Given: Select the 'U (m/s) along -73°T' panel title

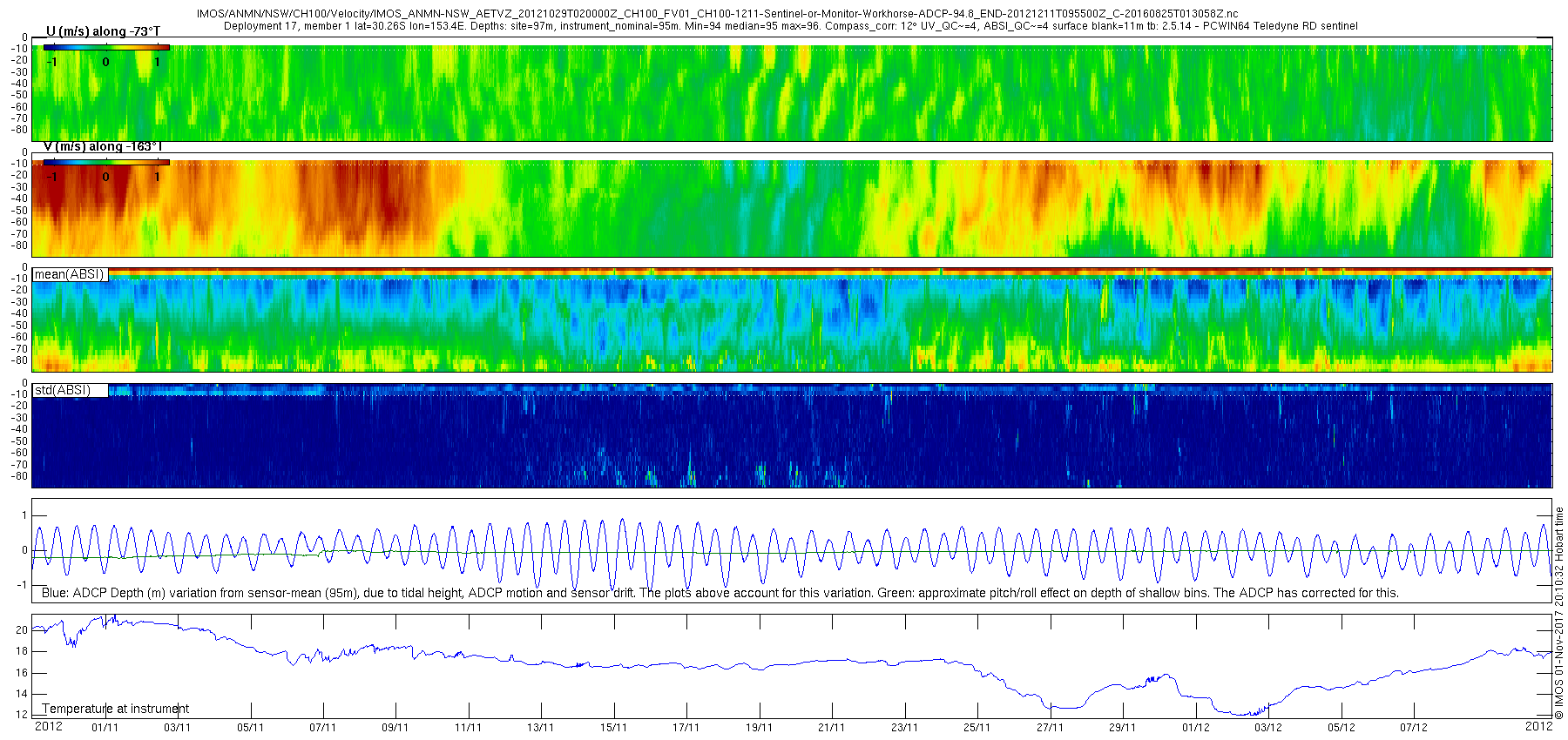Looking at the screenshot, I should [x=103, y=31].
